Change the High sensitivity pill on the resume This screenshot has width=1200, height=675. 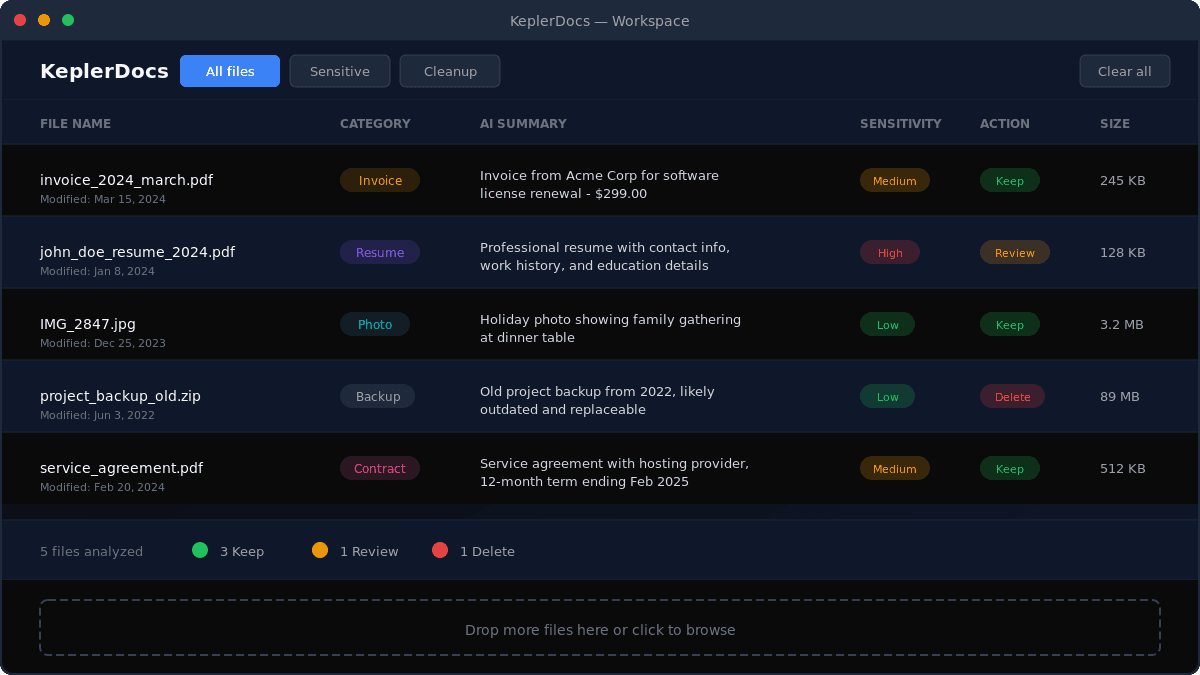[889, 252]
